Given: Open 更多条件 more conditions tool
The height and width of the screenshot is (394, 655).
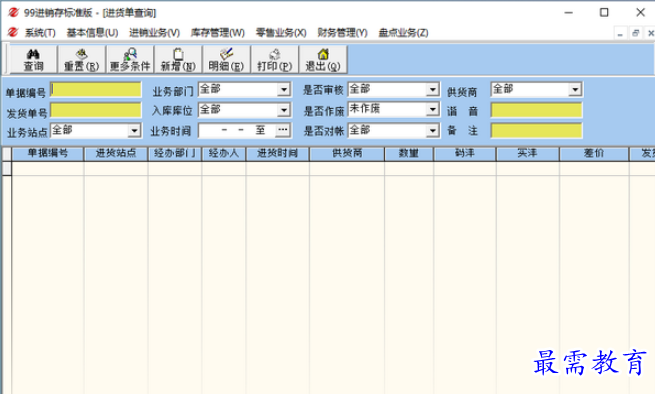Looking at the screenshot, I should [x=130, y=59].
